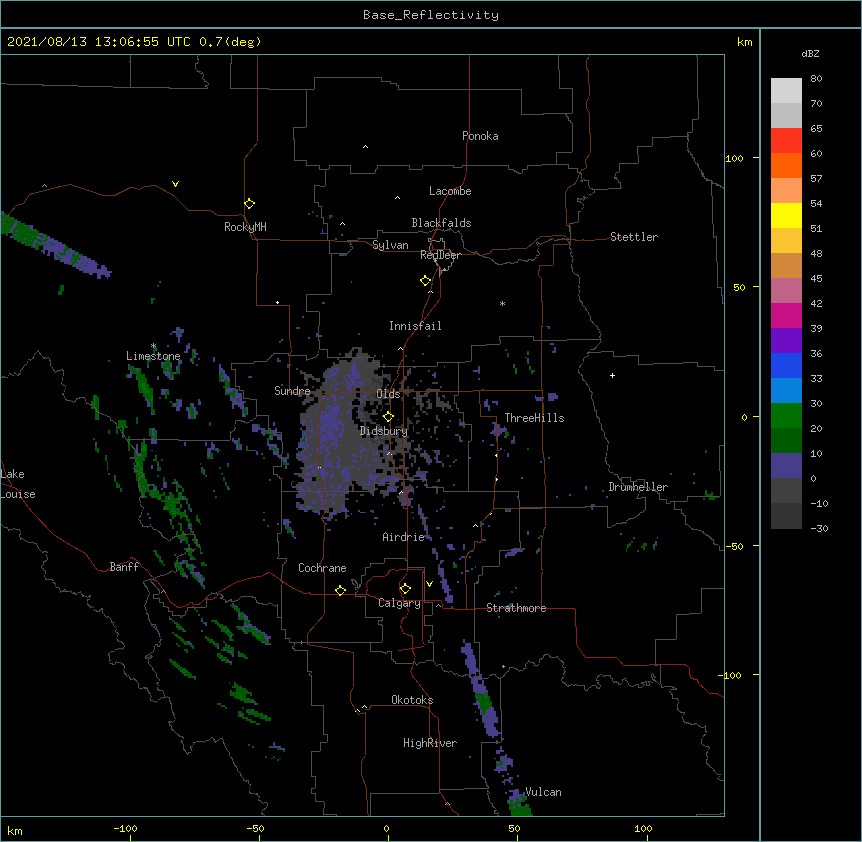Select the dark orange 60-57 dBZ legend swatch

coord(786,165)
